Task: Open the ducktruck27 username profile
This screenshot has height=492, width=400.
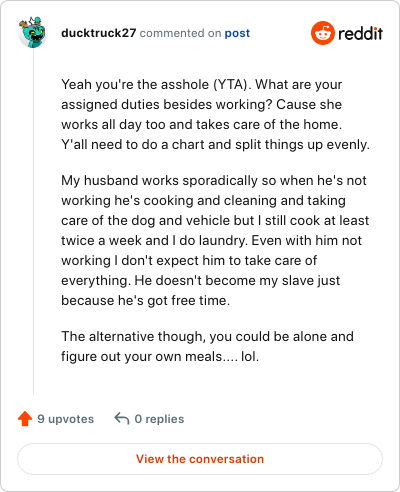Action: click(x=99, y=33)
